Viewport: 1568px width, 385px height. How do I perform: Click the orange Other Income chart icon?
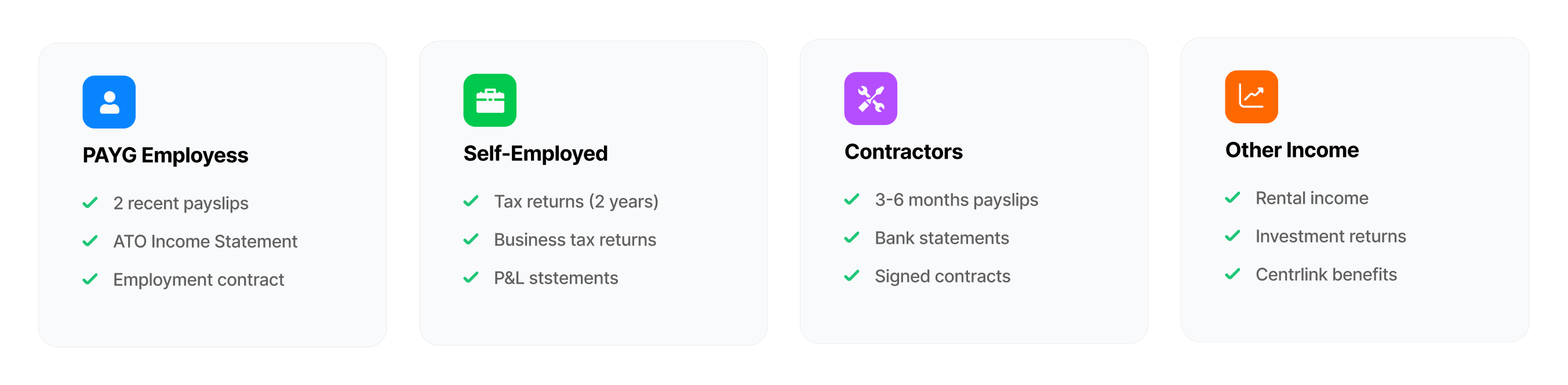[1252, 97]
